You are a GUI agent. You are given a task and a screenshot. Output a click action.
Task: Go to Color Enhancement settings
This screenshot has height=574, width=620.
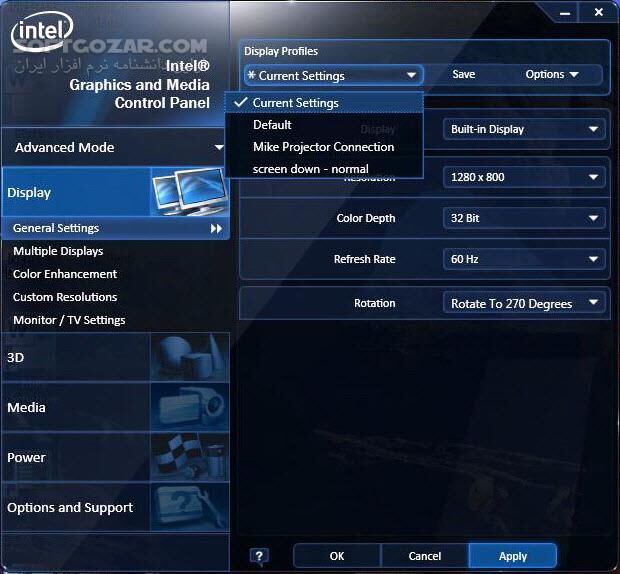point(65,274)
